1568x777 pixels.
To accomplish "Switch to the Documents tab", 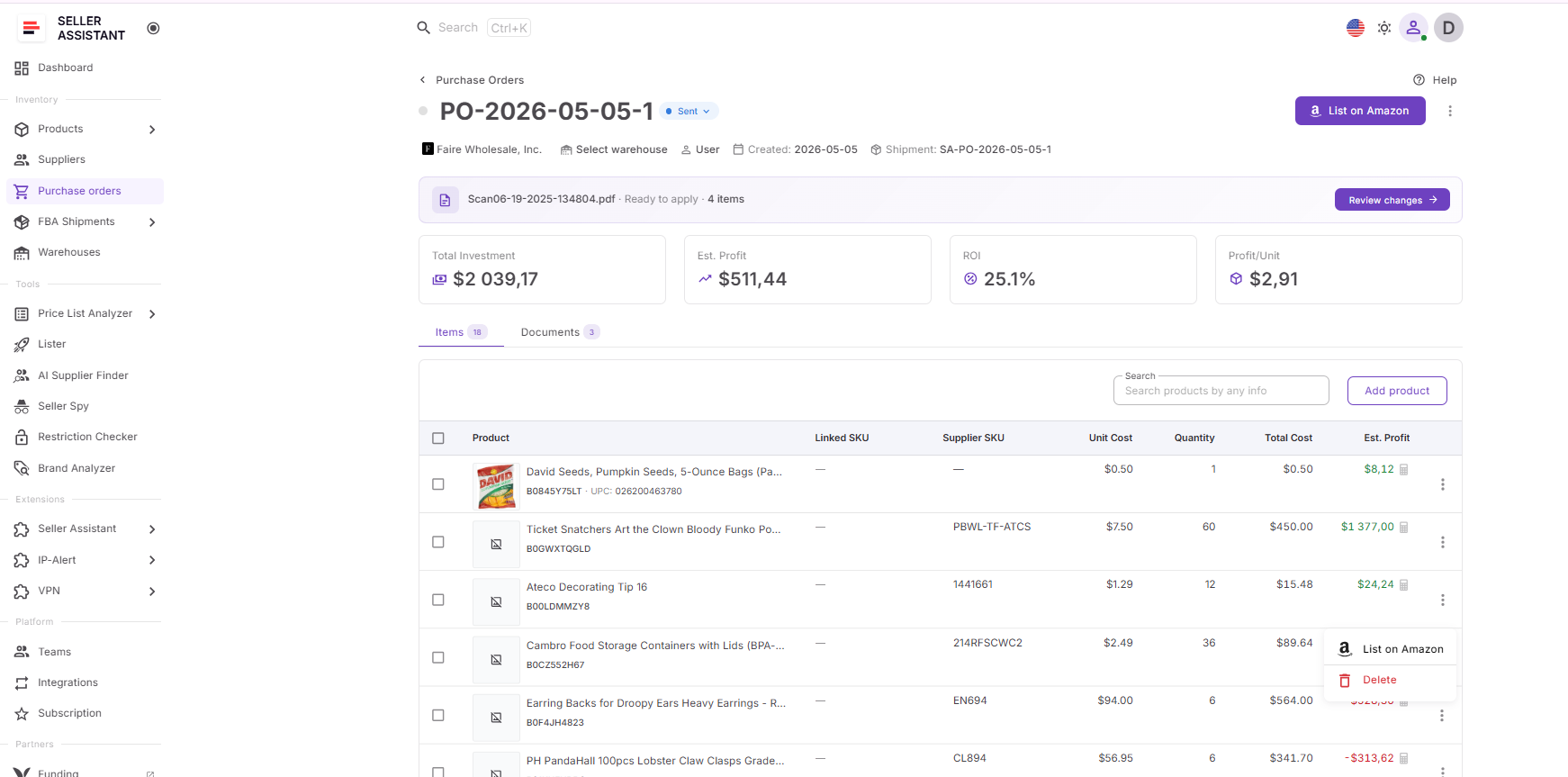I will point(560,332).
